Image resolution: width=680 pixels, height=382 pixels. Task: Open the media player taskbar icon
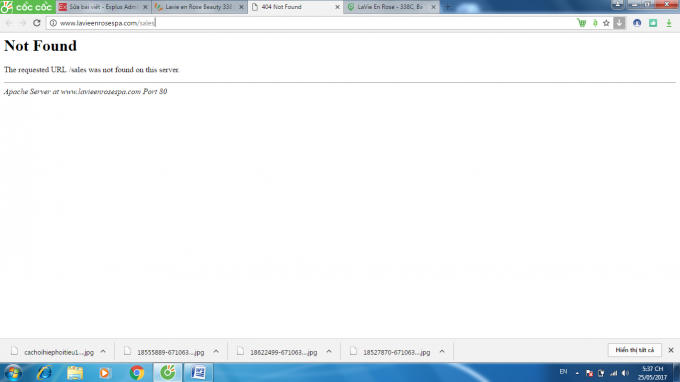105,373
